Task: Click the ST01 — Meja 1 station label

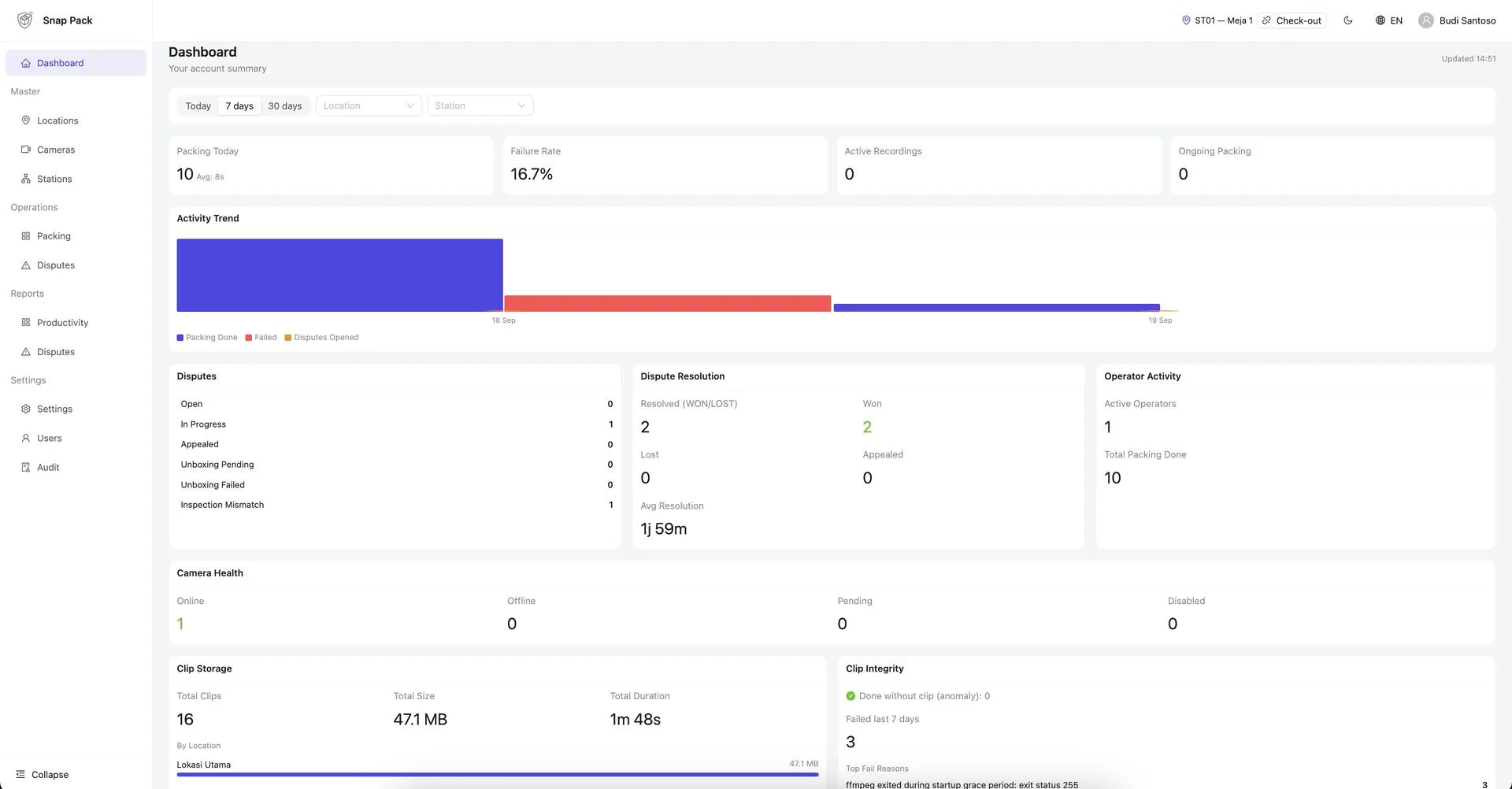Action: (x=1224, y=20)
